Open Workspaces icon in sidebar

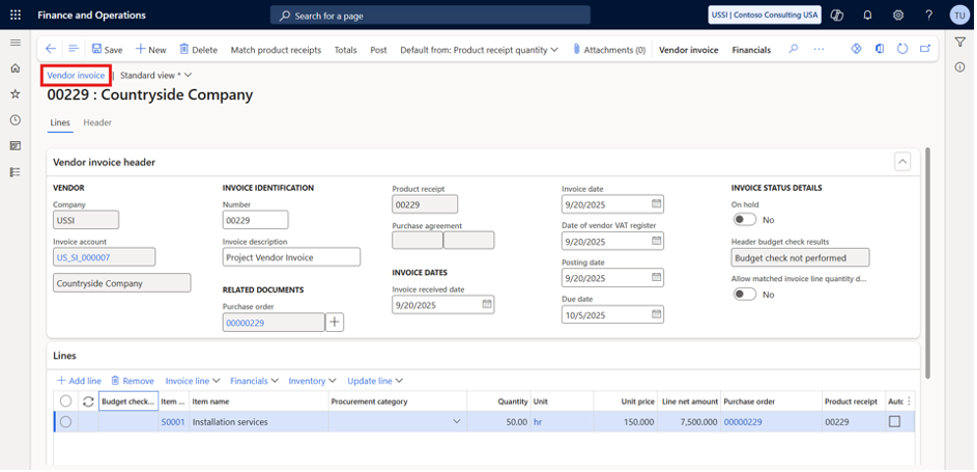pyautogui.click(x=16, y=146)
